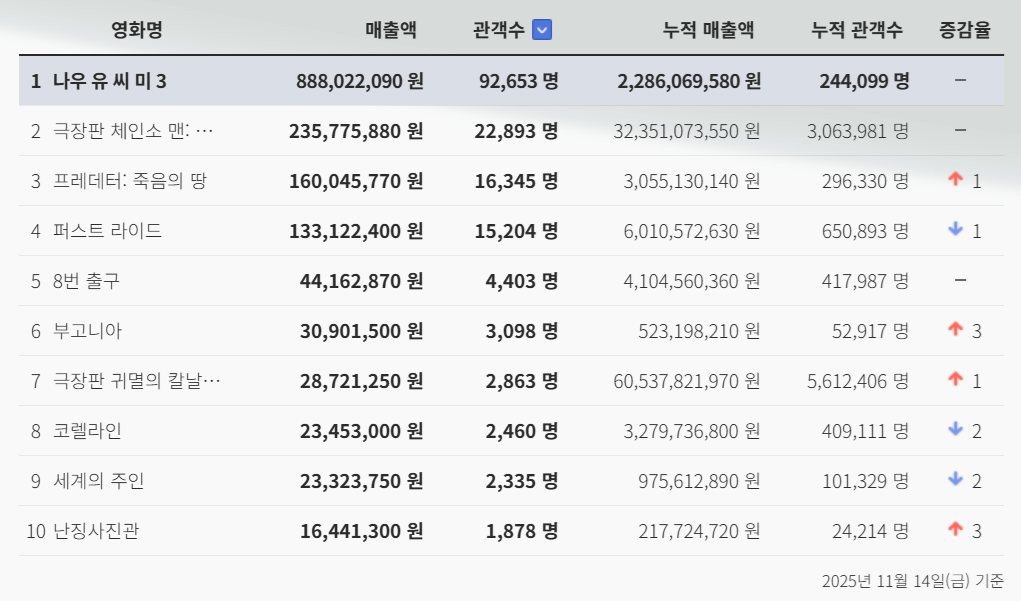Select cumulative revenue 217,724,720 원

[x=699, y=531]
